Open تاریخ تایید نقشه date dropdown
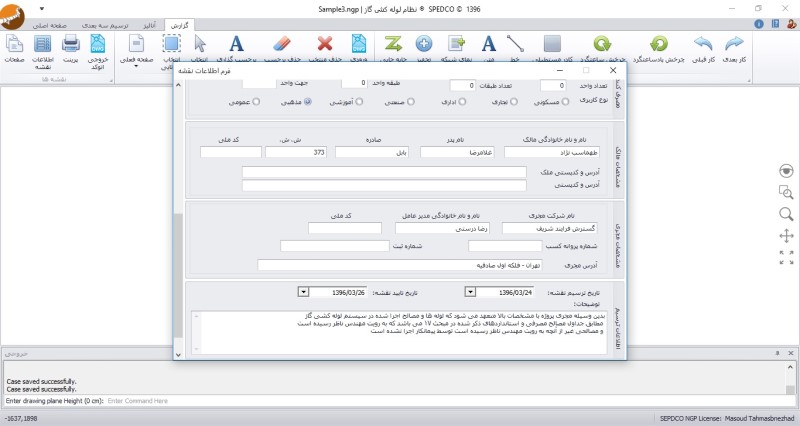 [303, 292]
